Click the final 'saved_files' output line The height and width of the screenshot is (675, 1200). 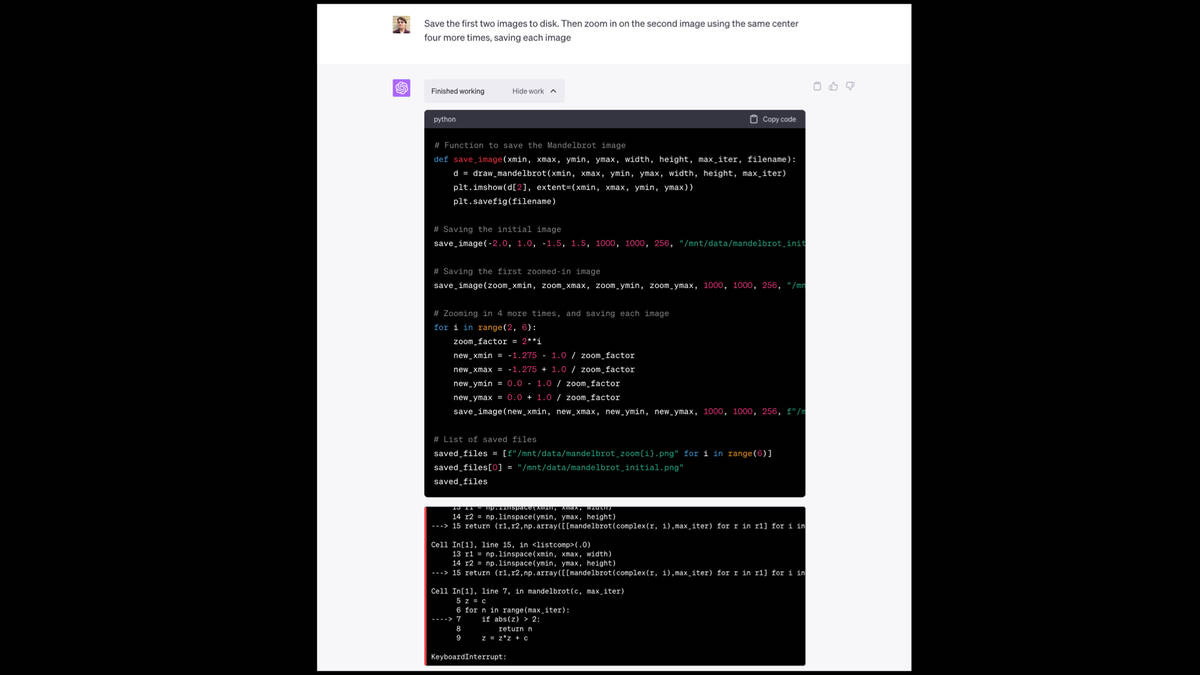461,481
